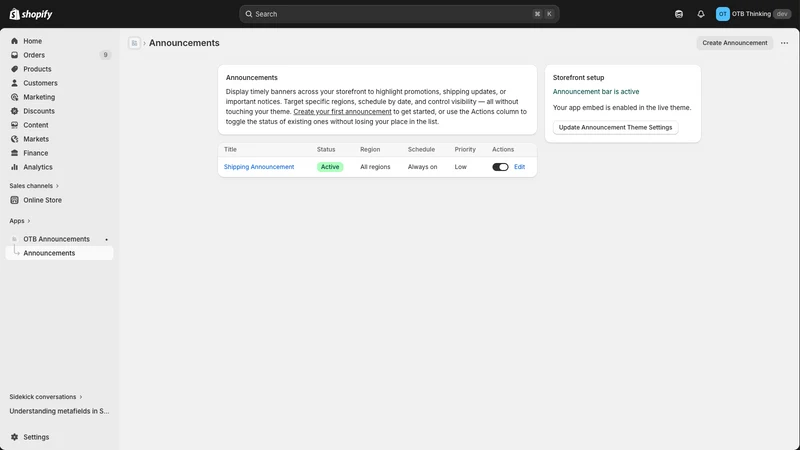Click the All regions cell
This screenshot has width=800, height=450.
[x=375, y=167]
